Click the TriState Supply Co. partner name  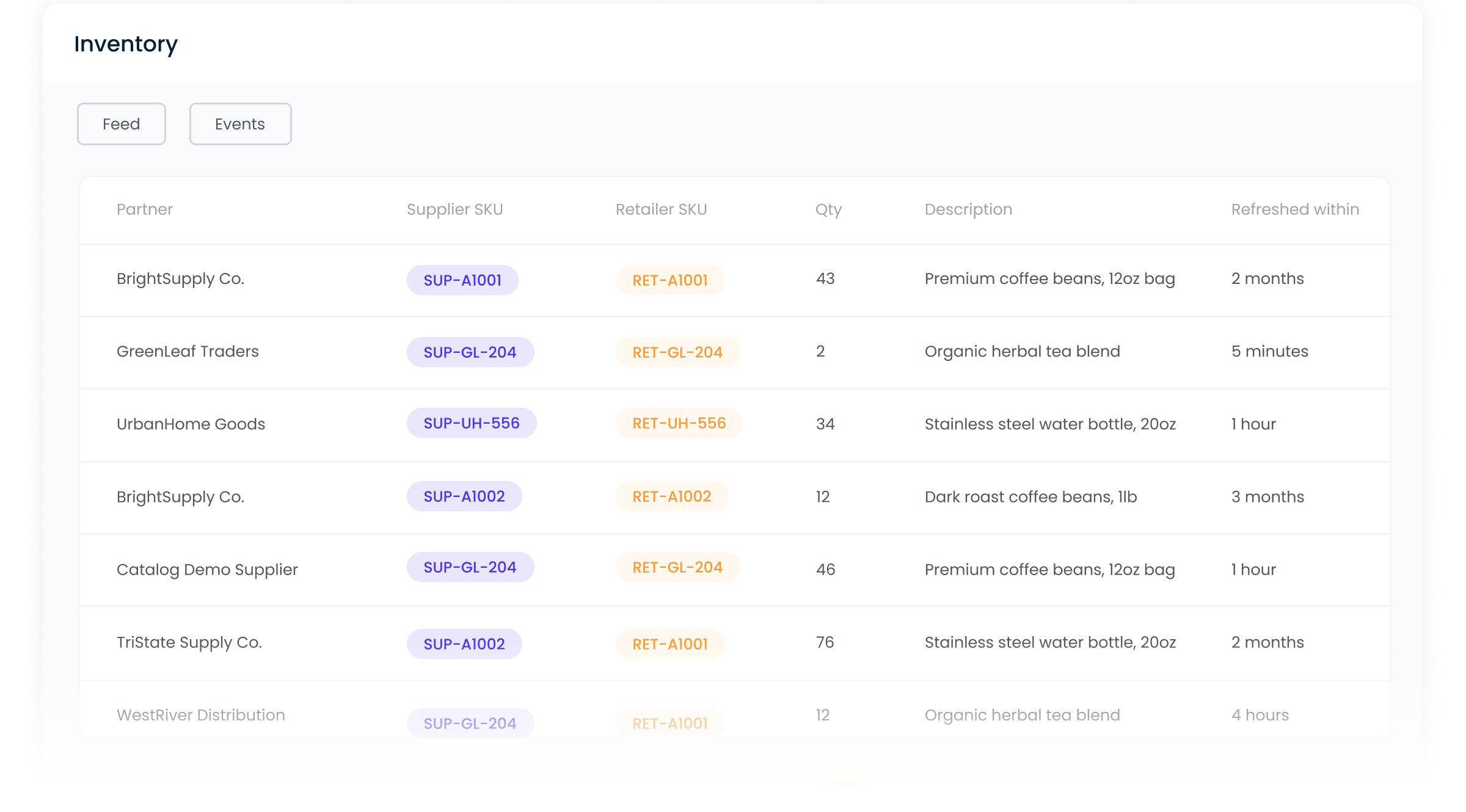[x=189, y=642]
